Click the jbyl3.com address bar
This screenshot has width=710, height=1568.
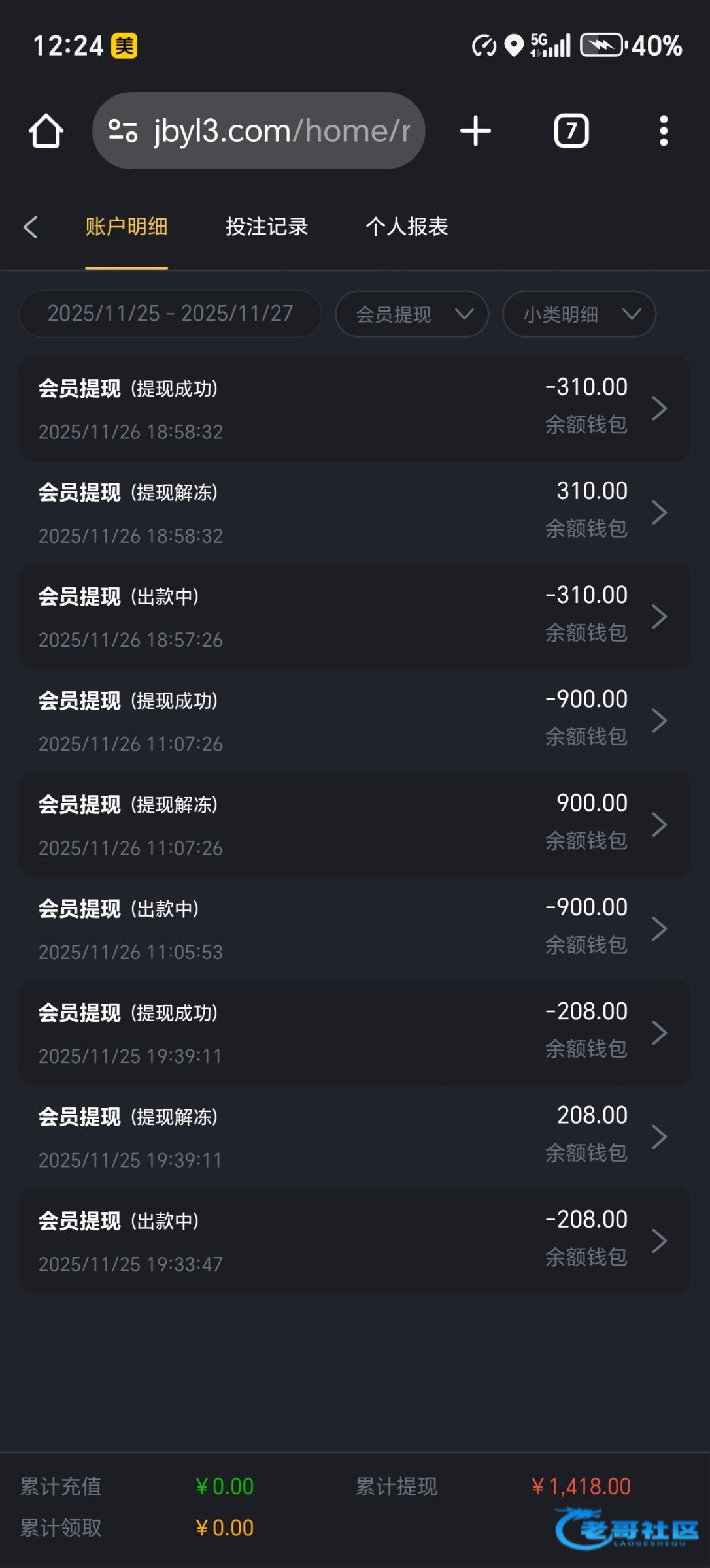click(x=281, y=131)
